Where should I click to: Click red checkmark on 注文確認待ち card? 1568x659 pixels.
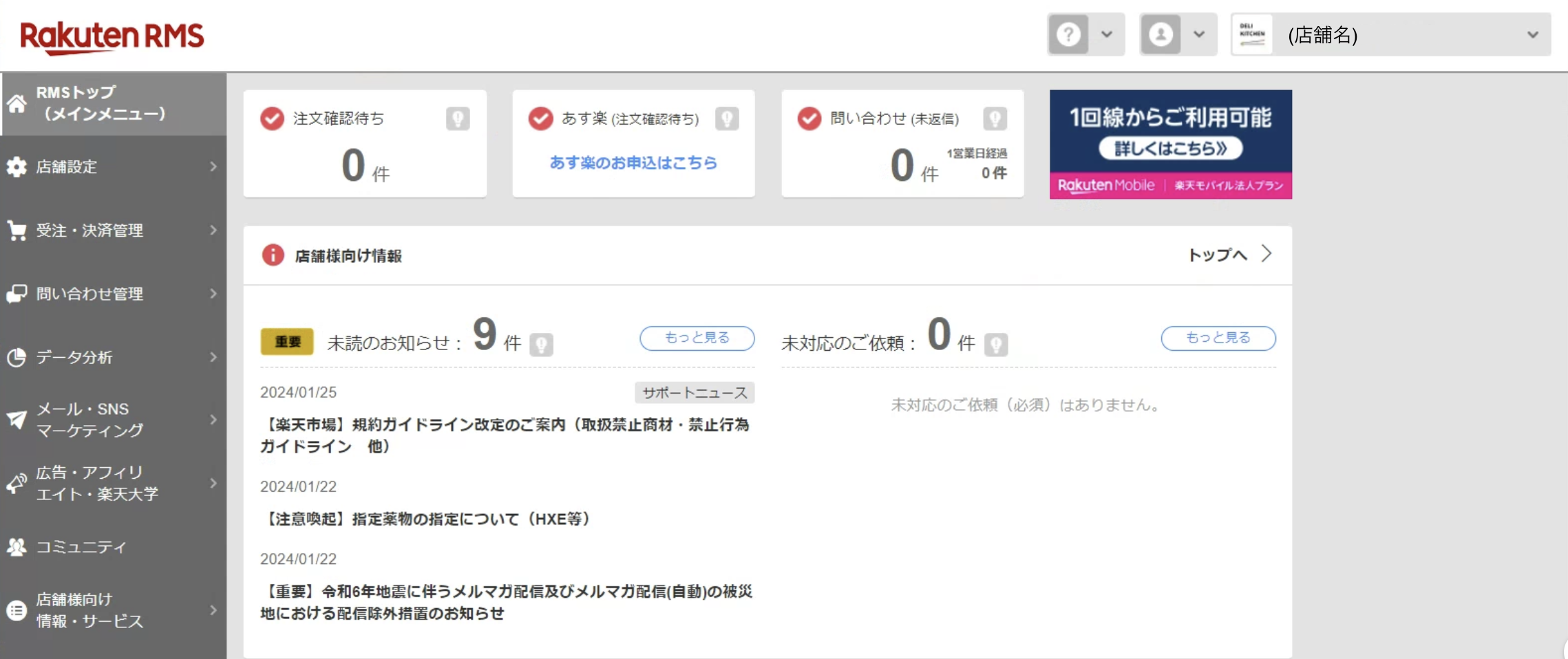coord(273,118)
